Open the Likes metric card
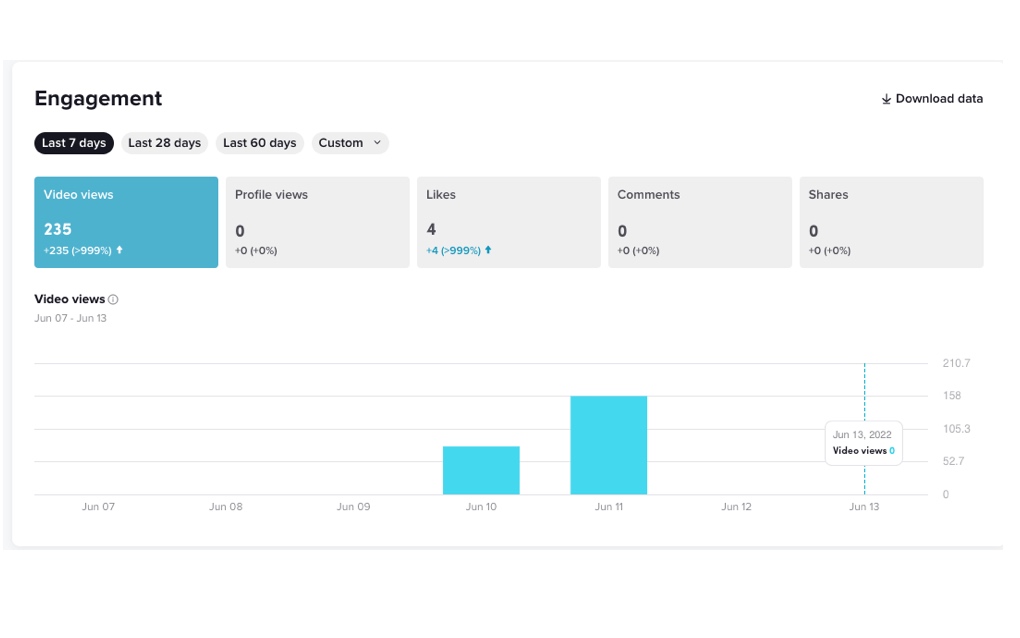This screenshot has width=1020, height=638. pyautogui.click(x=508, y=222)
